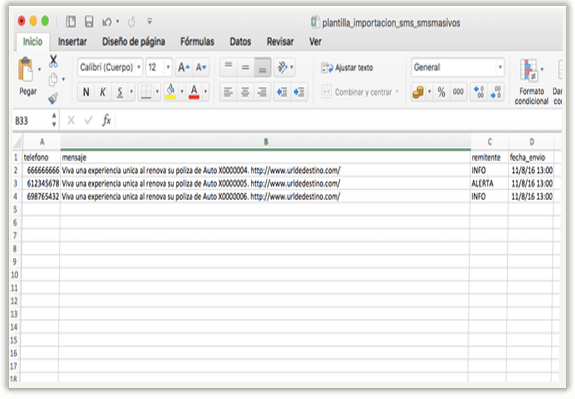The image size is (575, 399).
Task: Click the Format Painter brush icon
Action: click(x=53, y=98)
